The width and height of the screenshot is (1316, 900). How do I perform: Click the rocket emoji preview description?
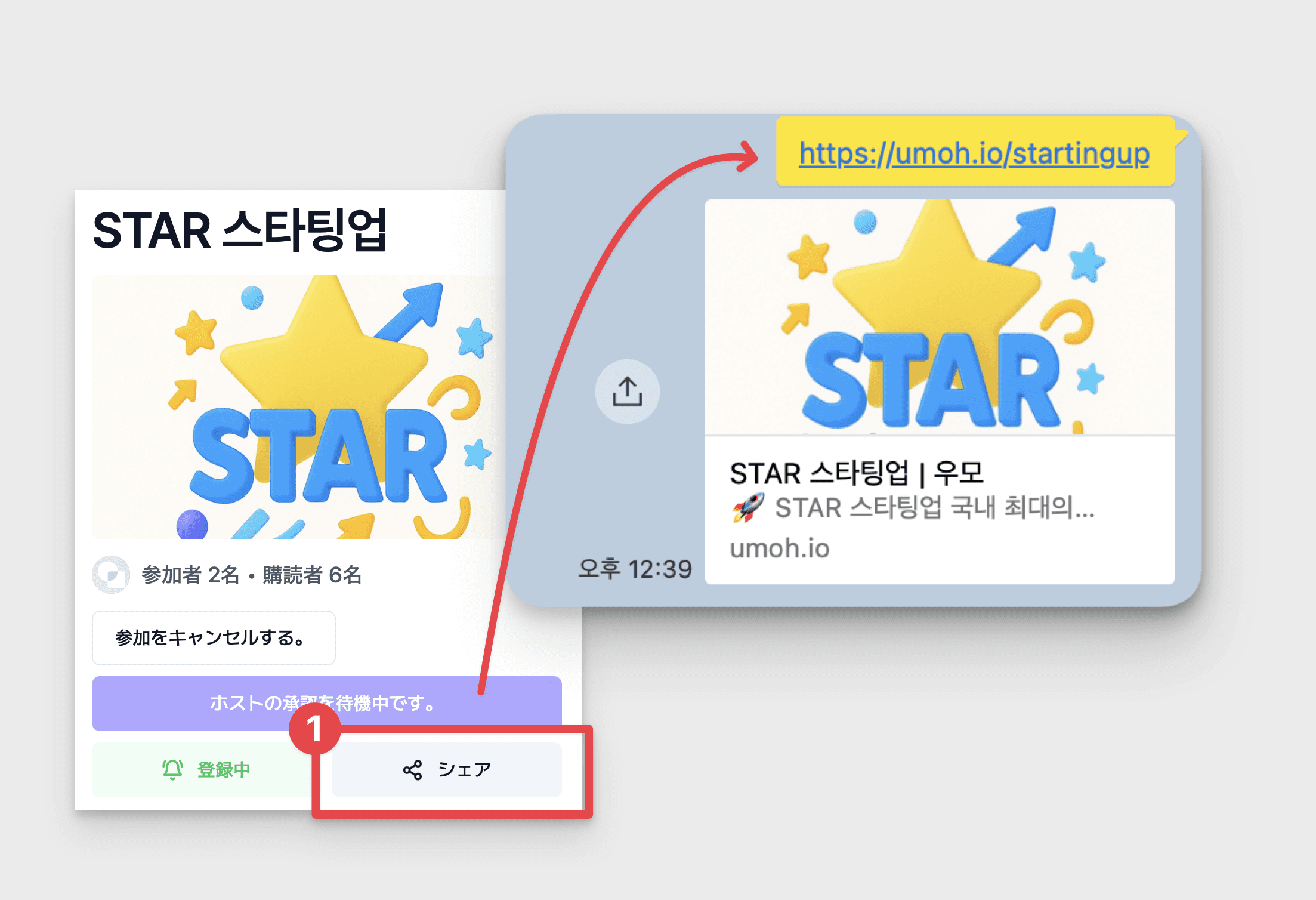913,508
